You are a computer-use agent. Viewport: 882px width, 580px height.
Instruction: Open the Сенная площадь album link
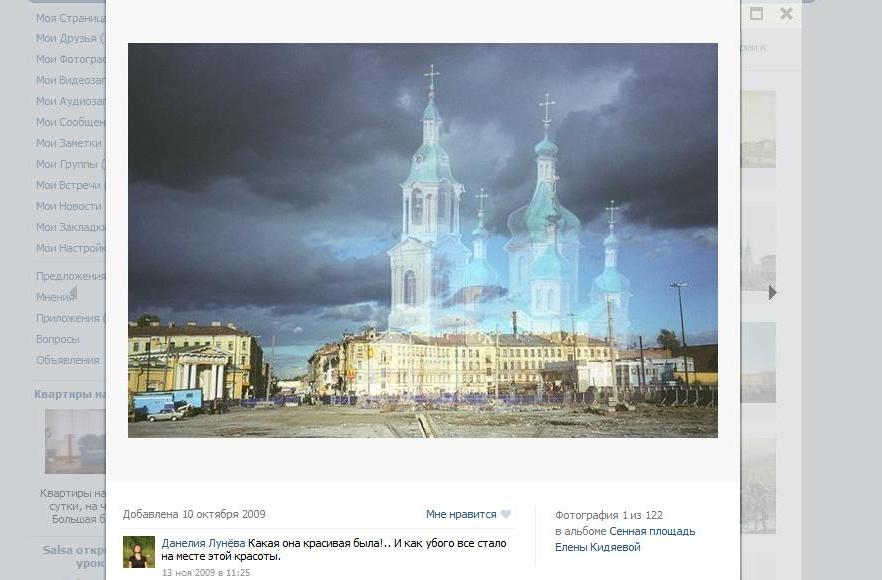click(x=652, y=531)
